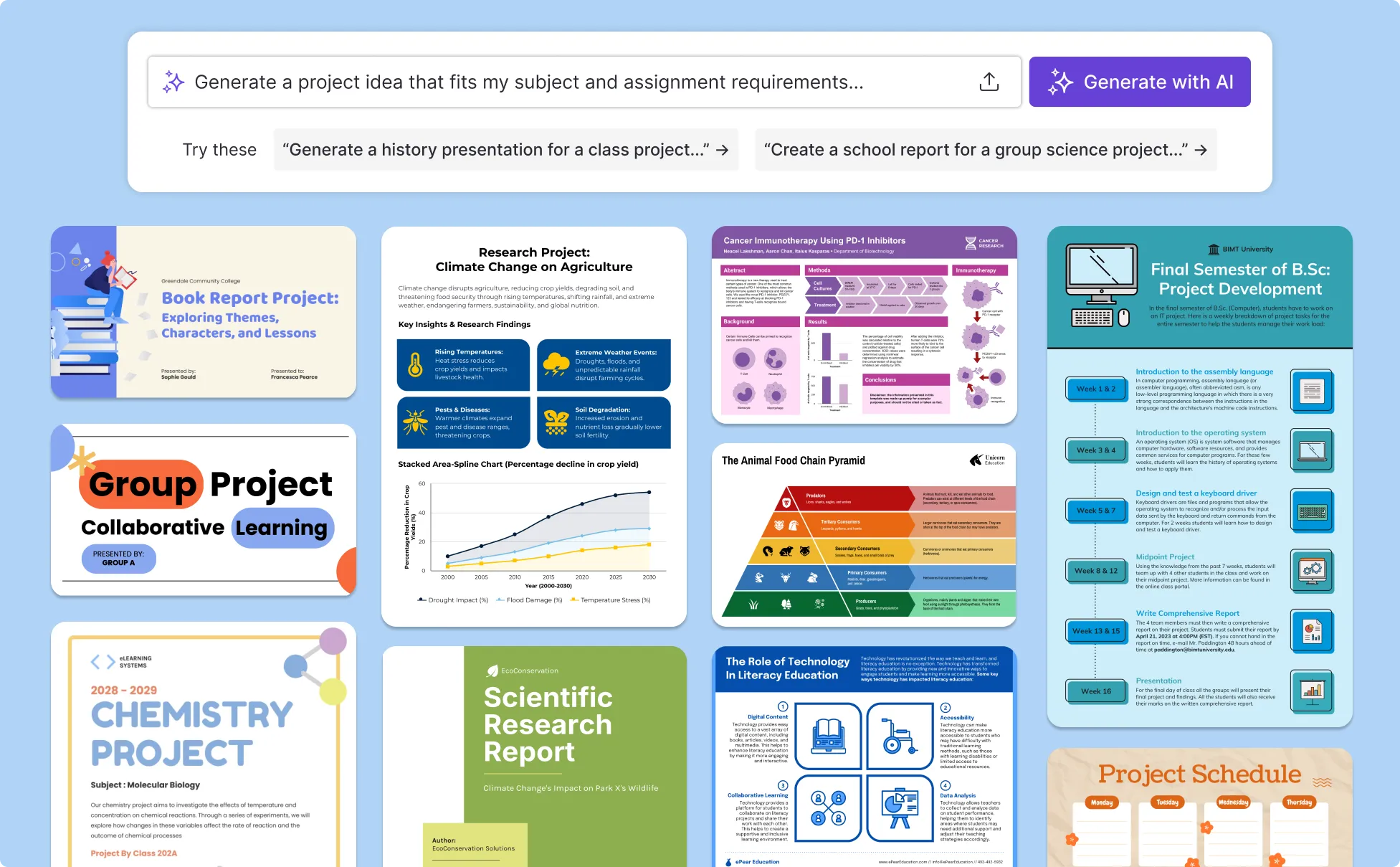Viewport: 1400px width, 867px height.
Task: Click the upload icon beside the prompt box
Action: click(990, 82)
